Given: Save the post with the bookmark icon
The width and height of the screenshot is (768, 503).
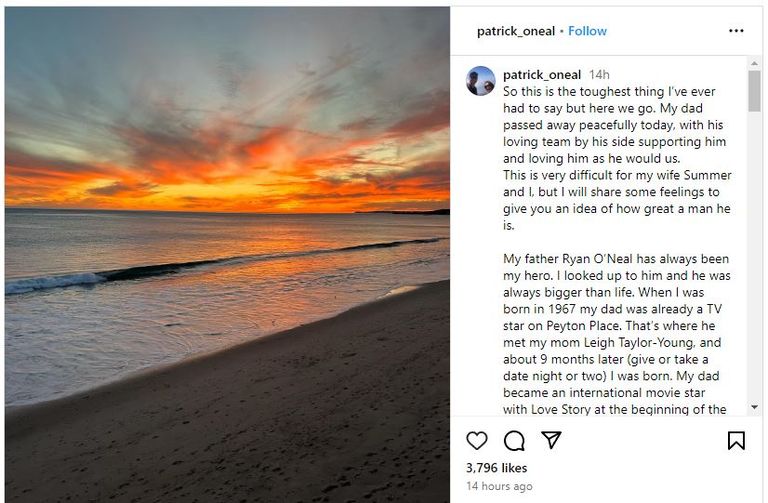Looking at the screenshot, I should [736, 440].
